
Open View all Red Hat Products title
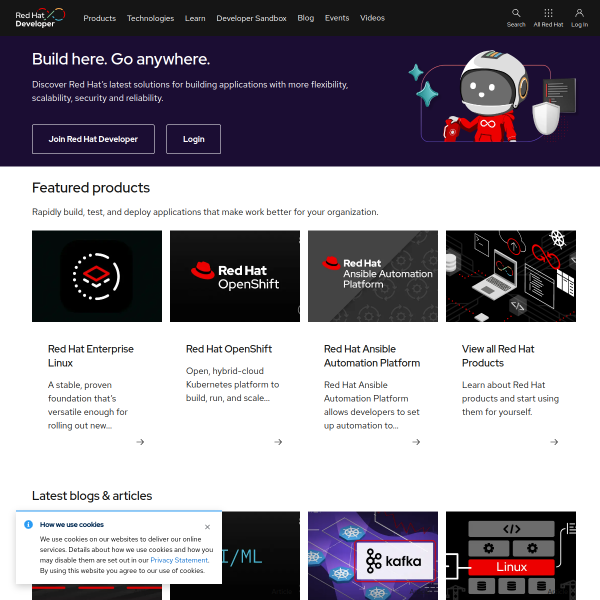[x=498, y=356]
